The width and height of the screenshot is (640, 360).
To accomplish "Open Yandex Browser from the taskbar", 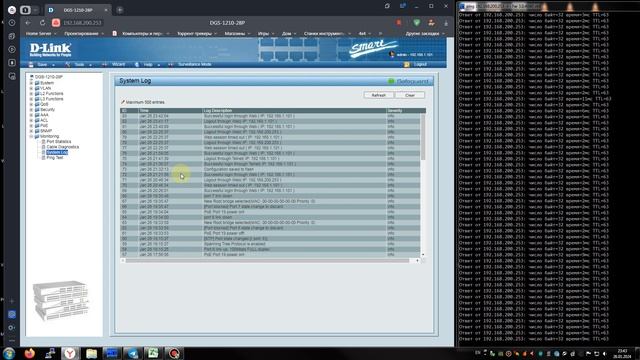I will tap(70, 353).
